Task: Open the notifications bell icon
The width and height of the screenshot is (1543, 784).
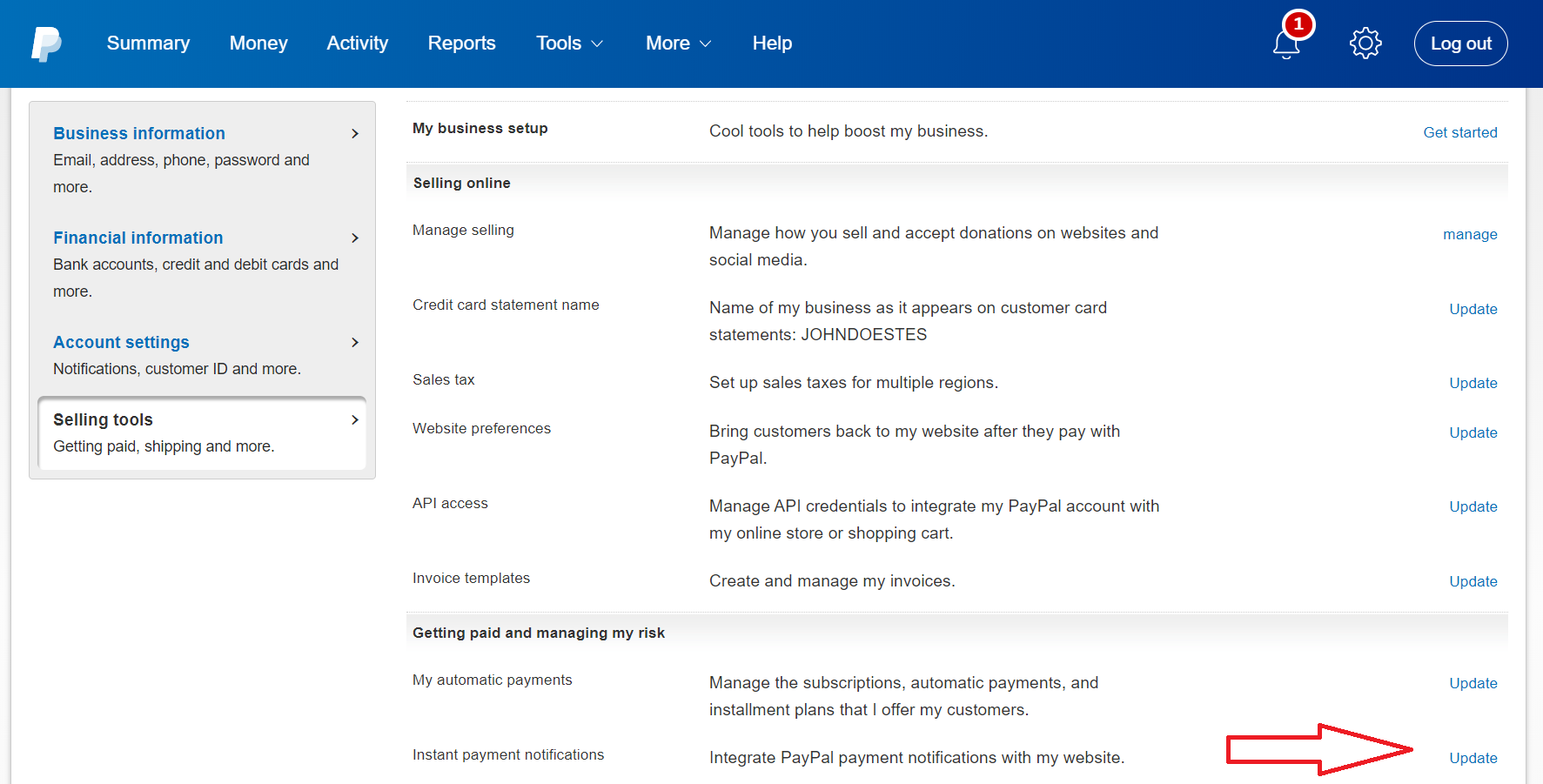Action: coord(1285,44)
